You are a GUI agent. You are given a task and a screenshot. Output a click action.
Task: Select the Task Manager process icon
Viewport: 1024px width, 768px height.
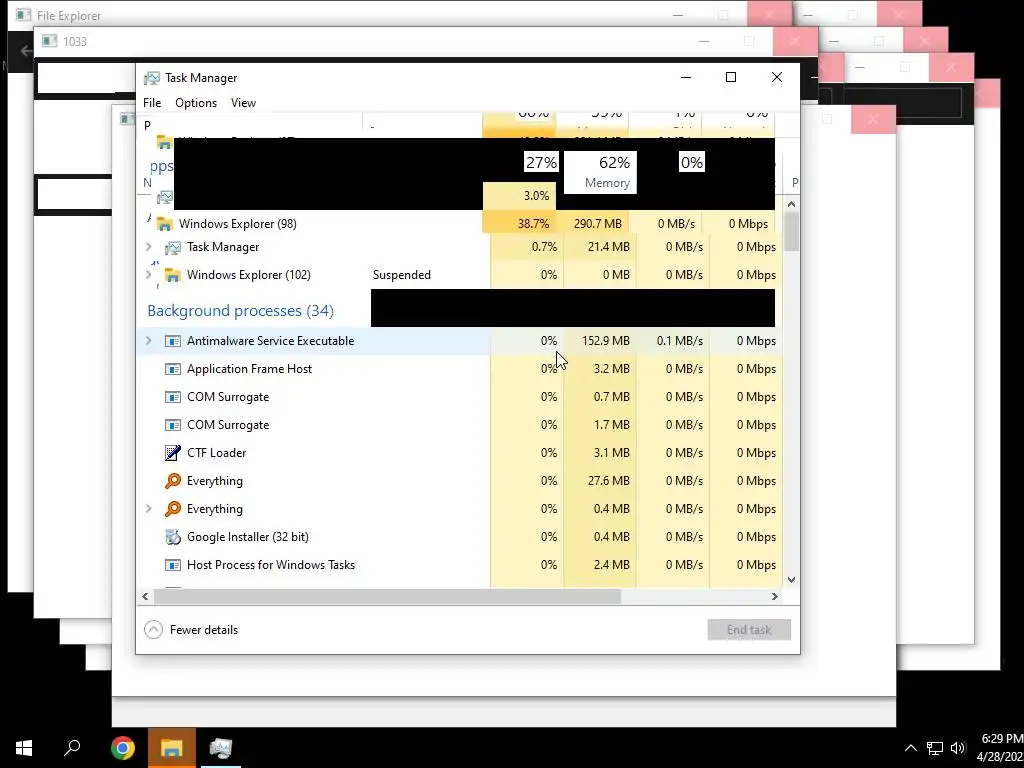click(172, 248)
